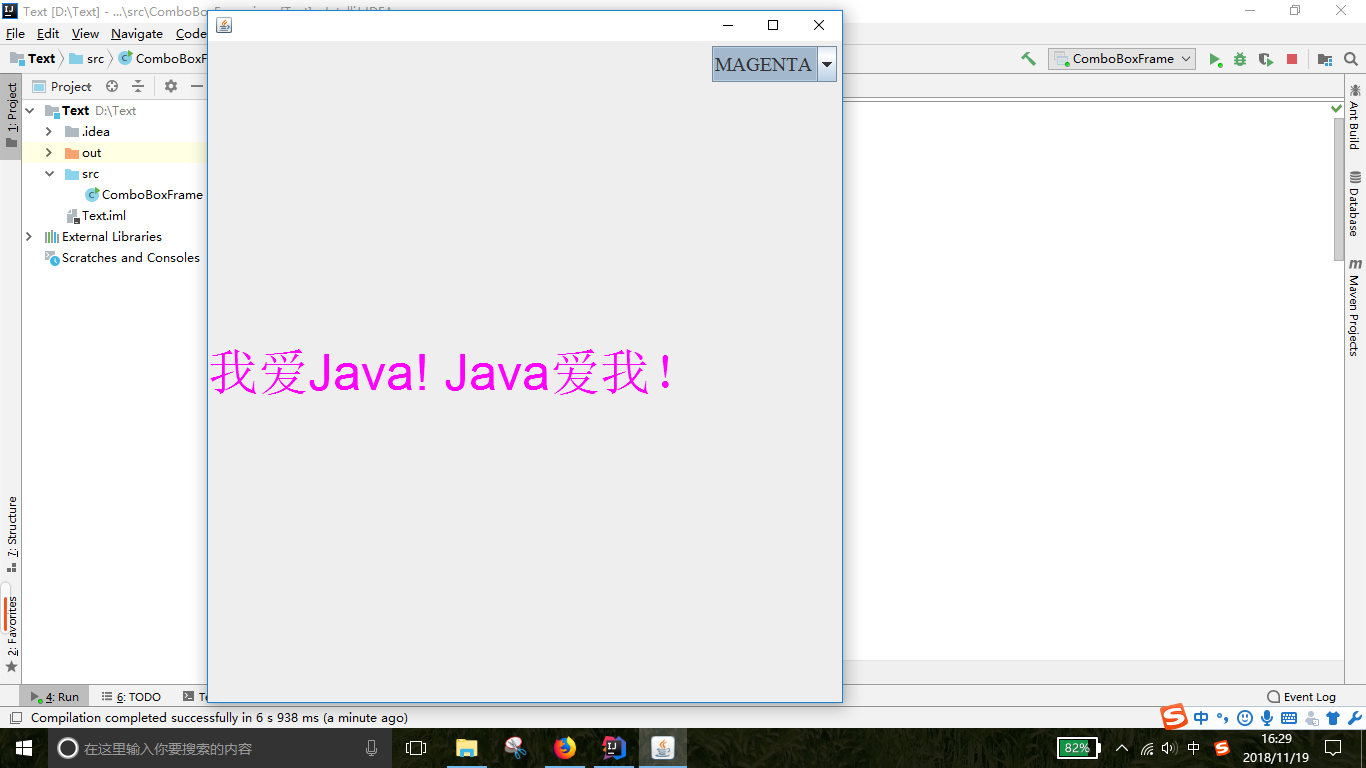
Task: Start debugging with the bug icon
Action: [x=1240, y=59]
